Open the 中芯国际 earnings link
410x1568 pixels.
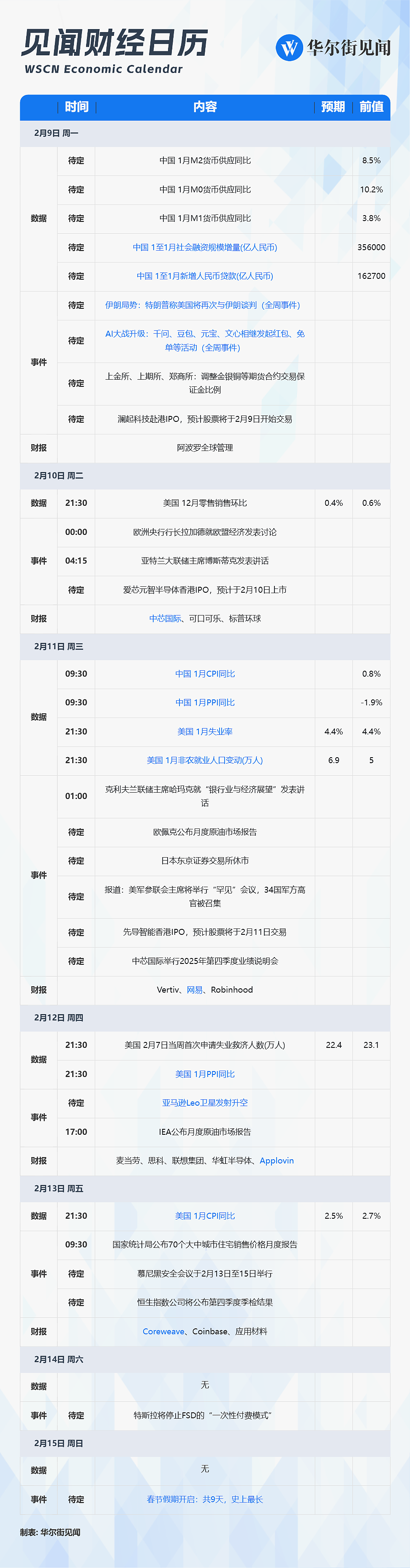tap(165, 618)
